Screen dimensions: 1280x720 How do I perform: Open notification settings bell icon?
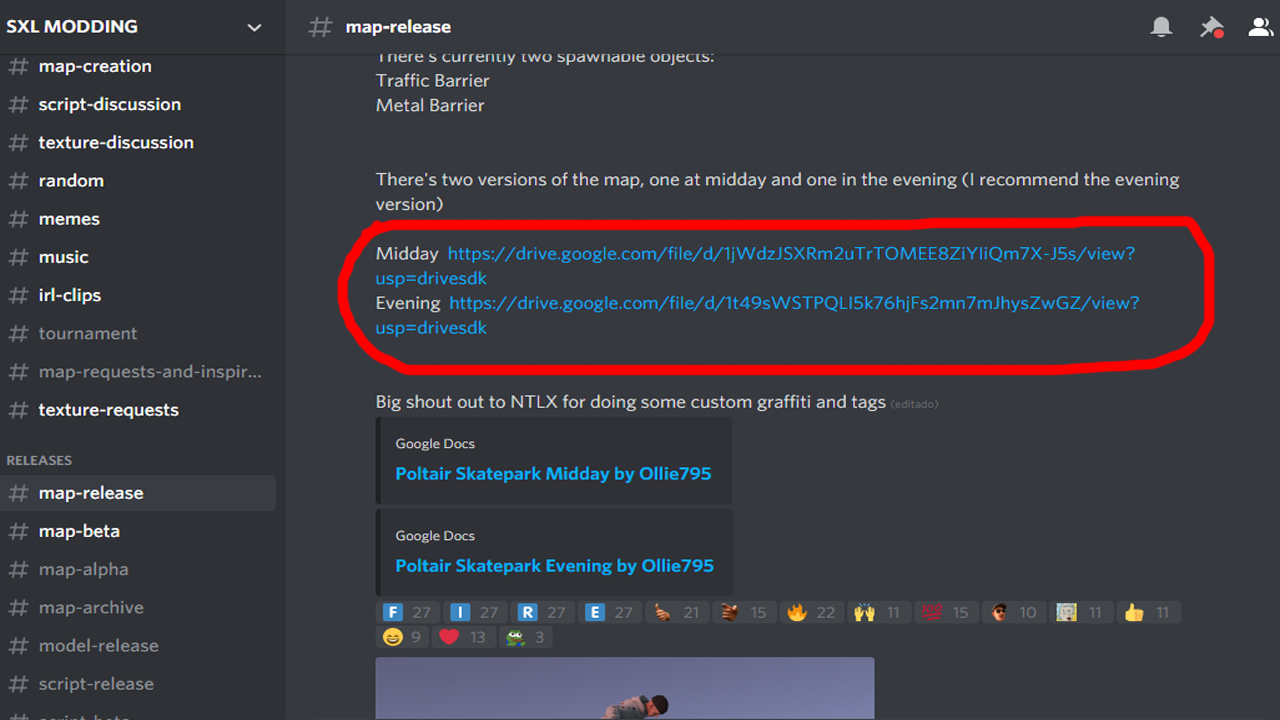click(x=1161, y=27)
